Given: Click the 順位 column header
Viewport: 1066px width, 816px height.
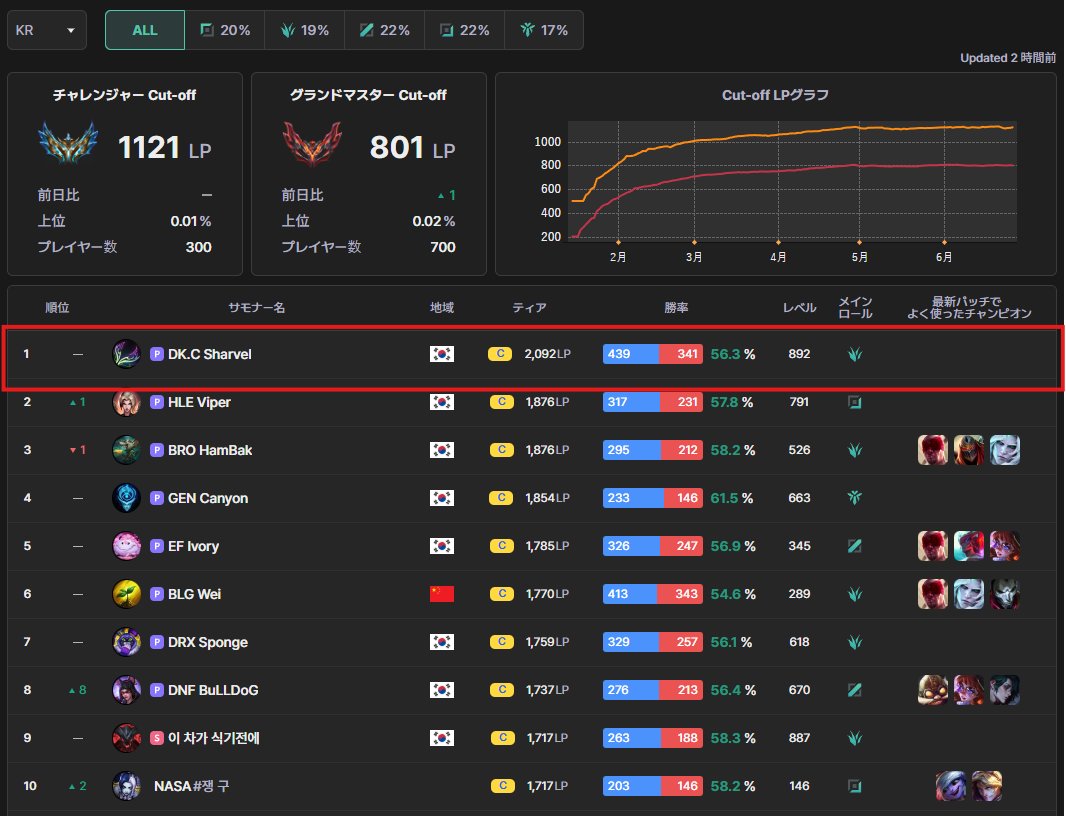Looking at the screenshot, I should coord(57,307).
